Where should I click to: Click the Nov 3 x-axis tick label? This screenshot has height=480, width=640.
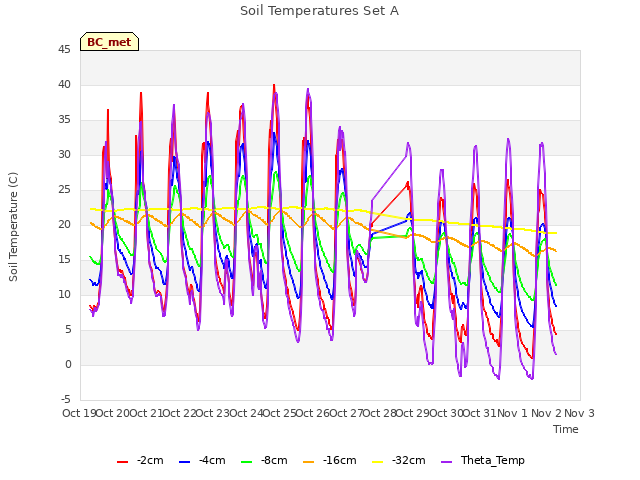(579, 413)
